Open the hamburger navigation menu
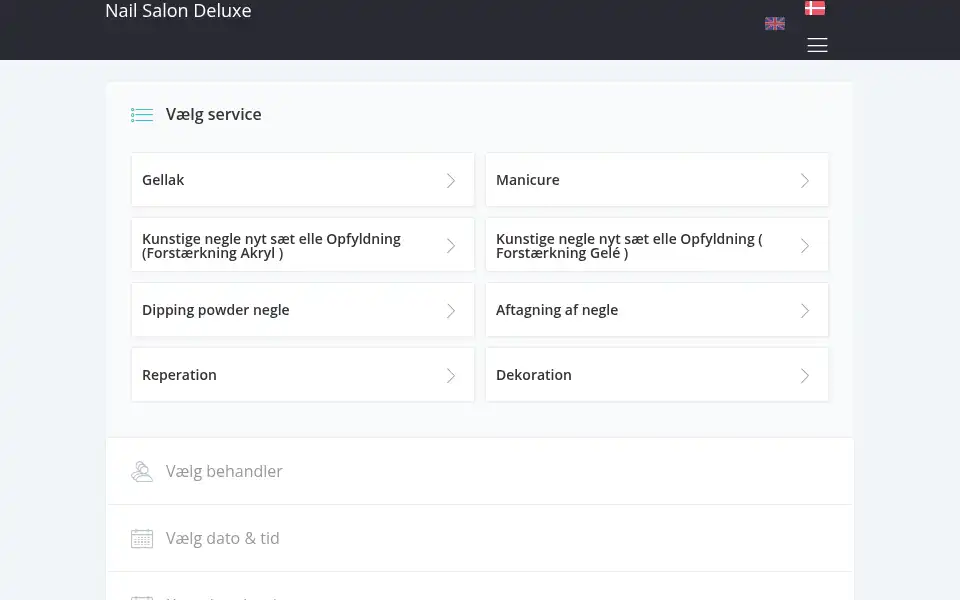The image size is (960, 600). (x=817, y=45)
